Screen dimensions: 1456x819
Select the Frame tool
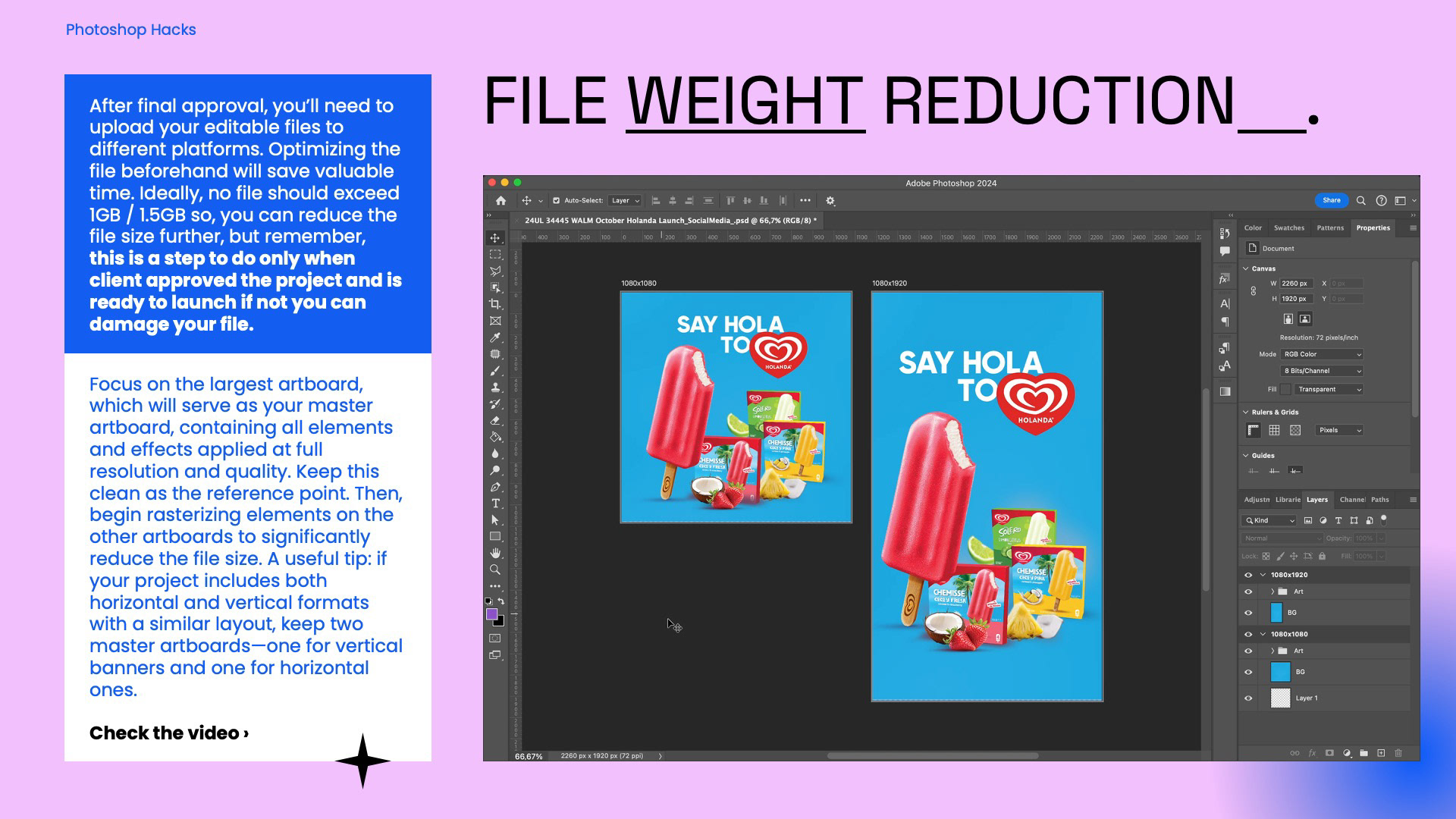pos(495,322)
